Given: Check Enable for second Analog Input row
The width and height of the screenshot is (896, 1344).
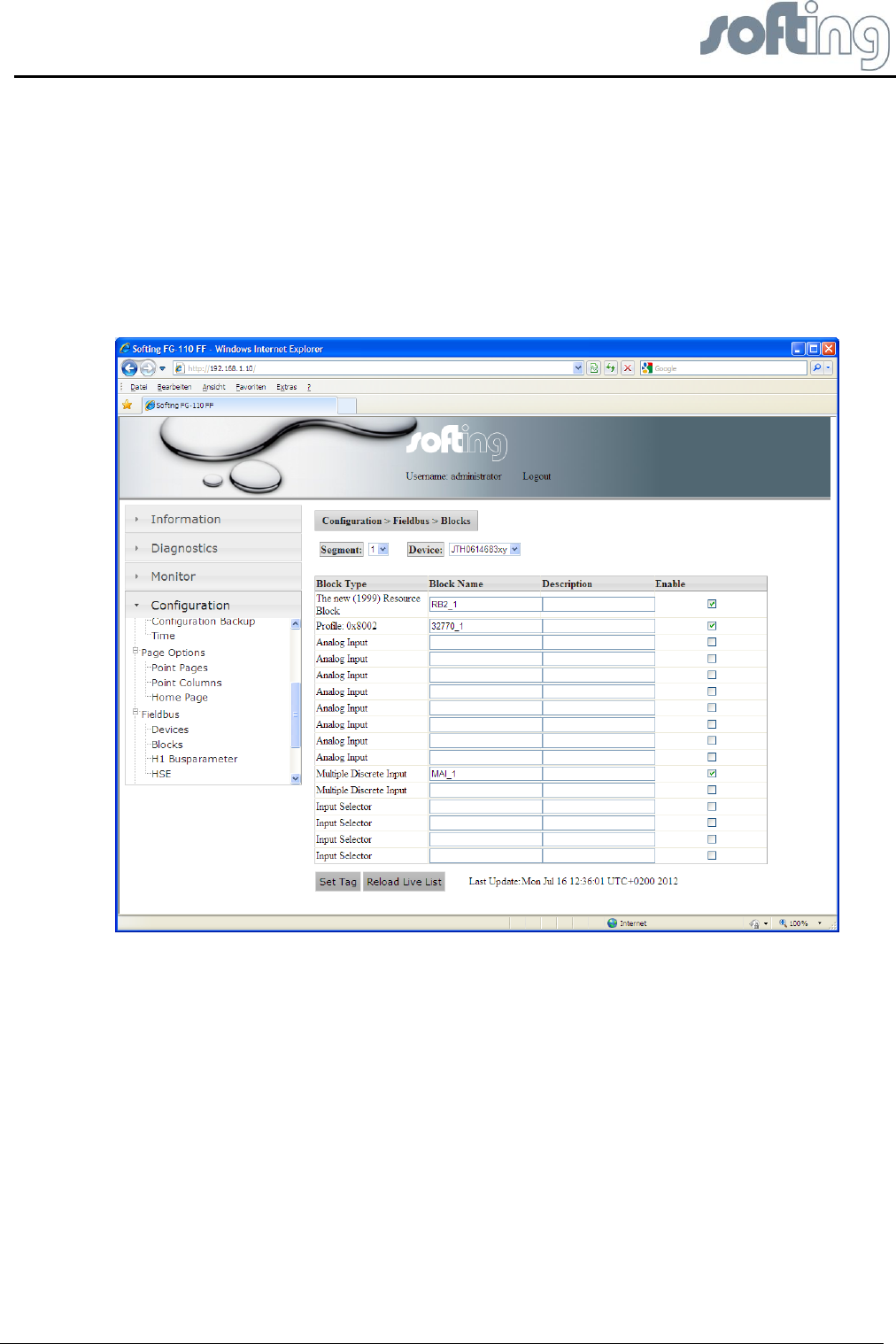Looking at the screenshot, I should coord(712,659).
